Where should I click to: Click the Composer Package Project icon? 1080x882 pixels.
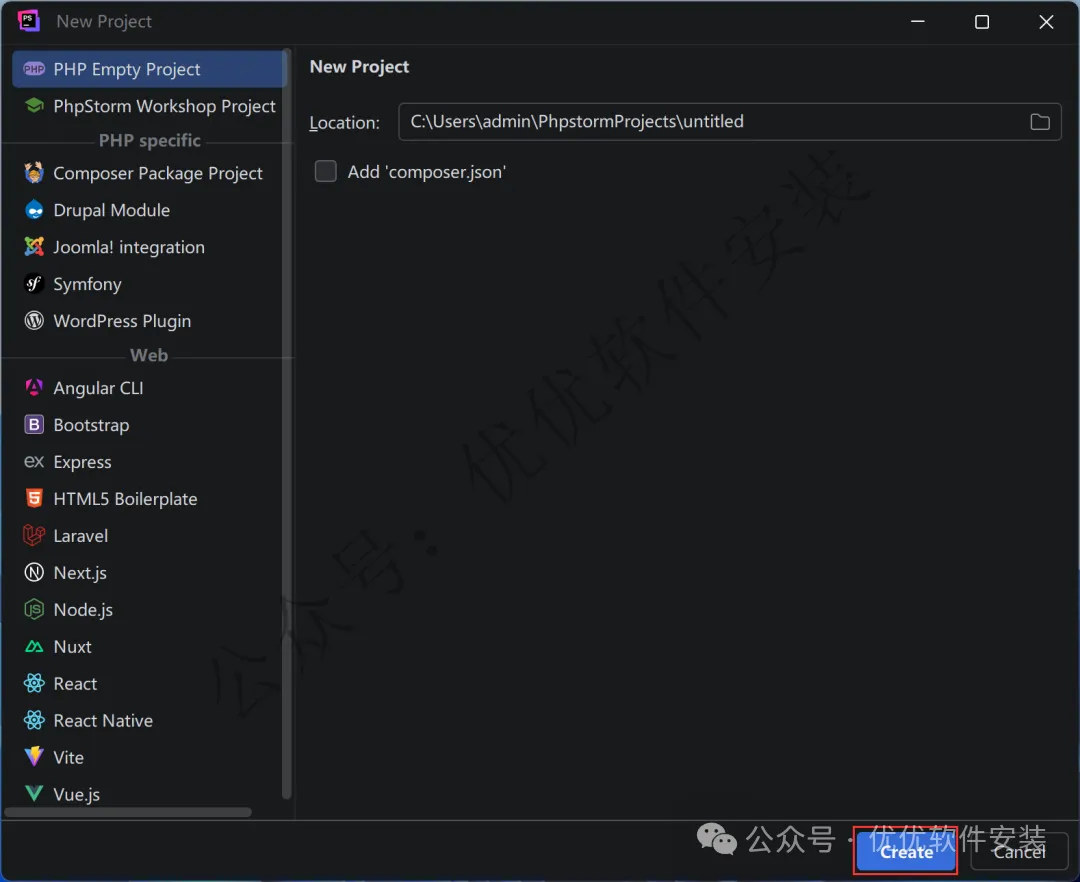tap(34, 172)
